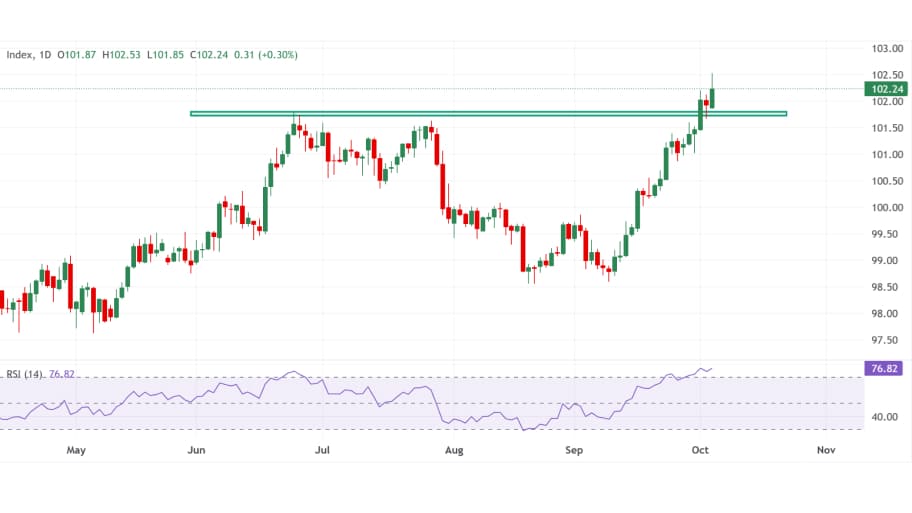The width and height of the screenshot is (912, 513).
Task: Click the 40.00 RSI axis label
Action: click(x=885, y=417)
